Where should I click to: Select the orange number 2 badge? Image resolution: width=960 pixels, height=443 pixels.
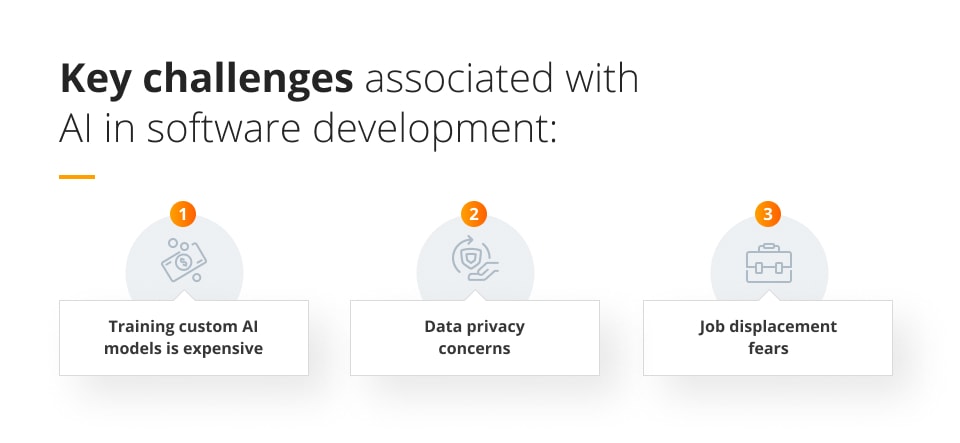(x=474, y=213)
